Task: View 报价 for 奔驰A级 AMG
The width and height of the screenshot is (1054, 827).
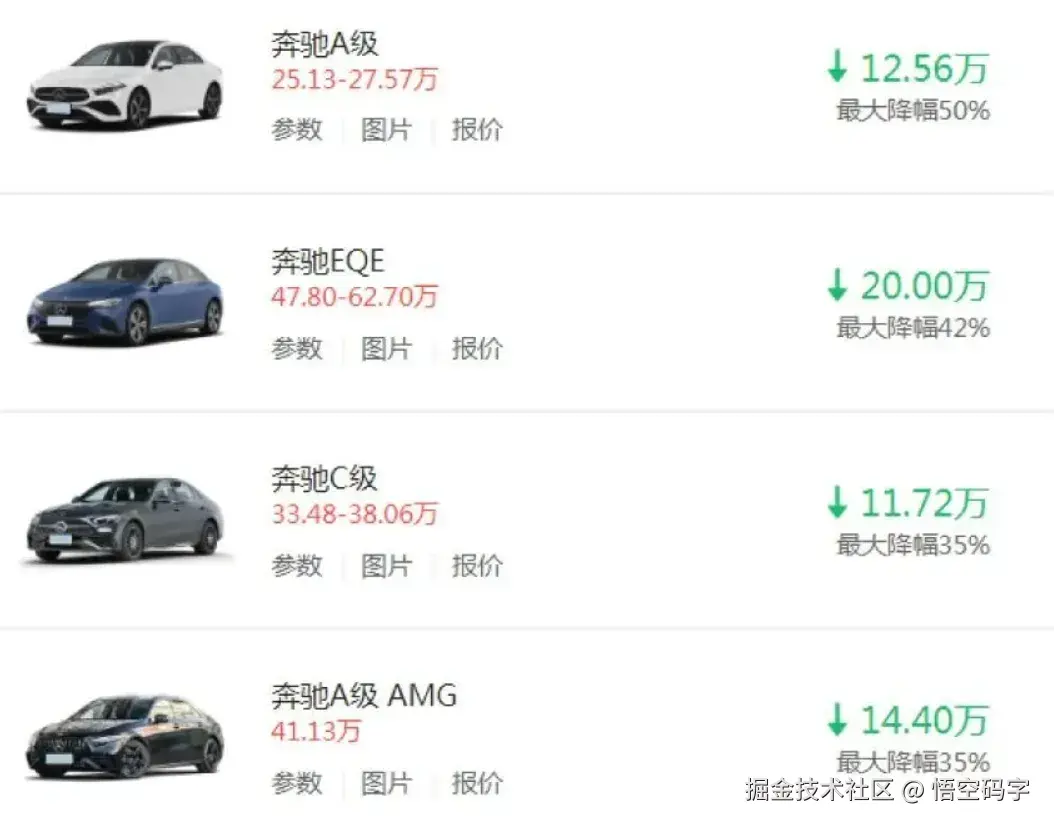Action: point(477,783)
